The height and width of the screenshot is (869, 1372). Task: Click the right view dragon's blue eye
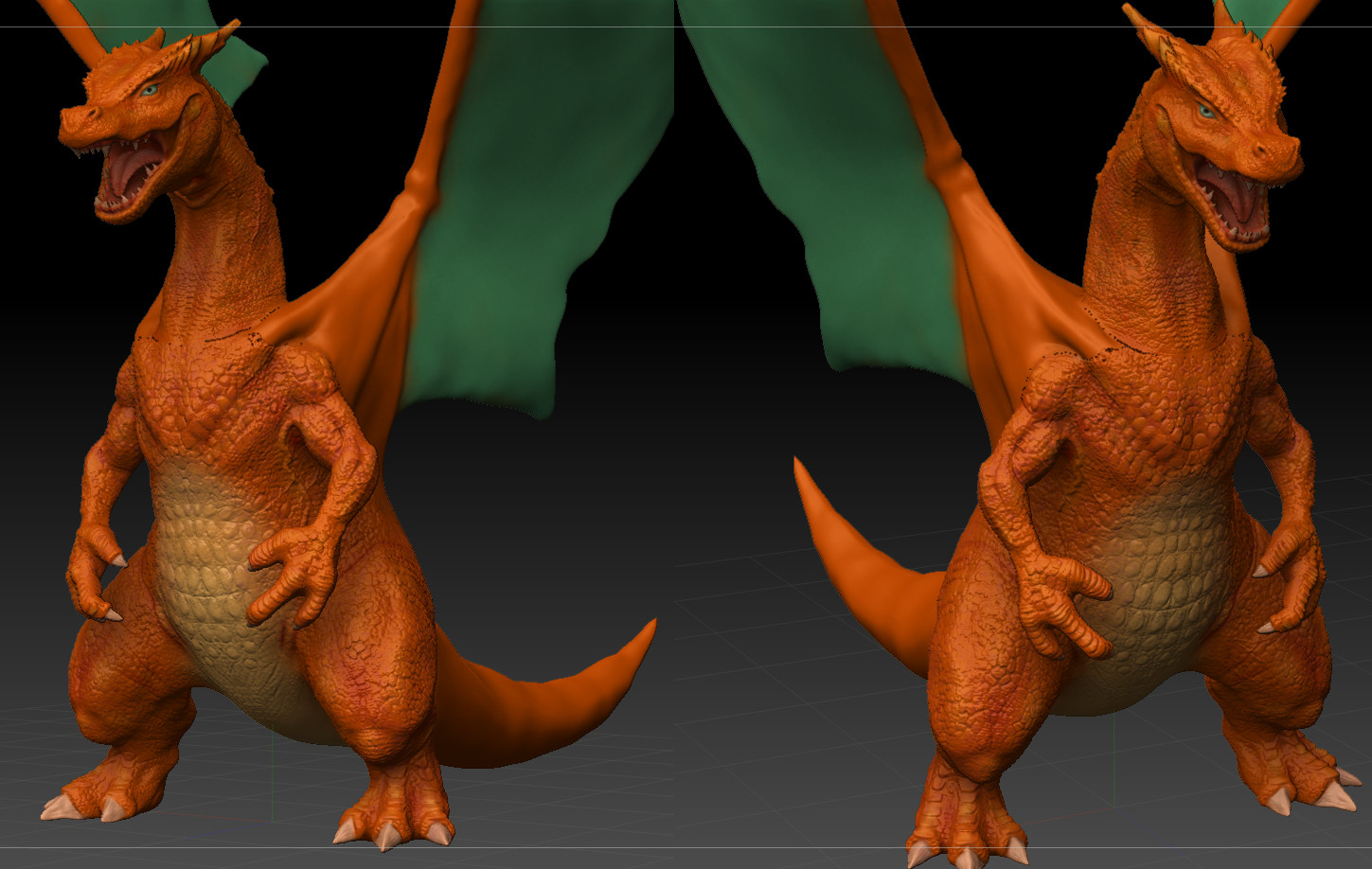[x=1206, y=112]
